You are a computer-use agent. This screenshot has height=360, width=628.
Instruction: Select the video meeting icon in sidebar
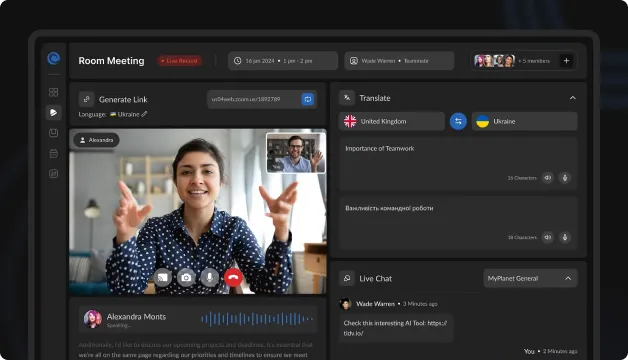coord(54,113)
